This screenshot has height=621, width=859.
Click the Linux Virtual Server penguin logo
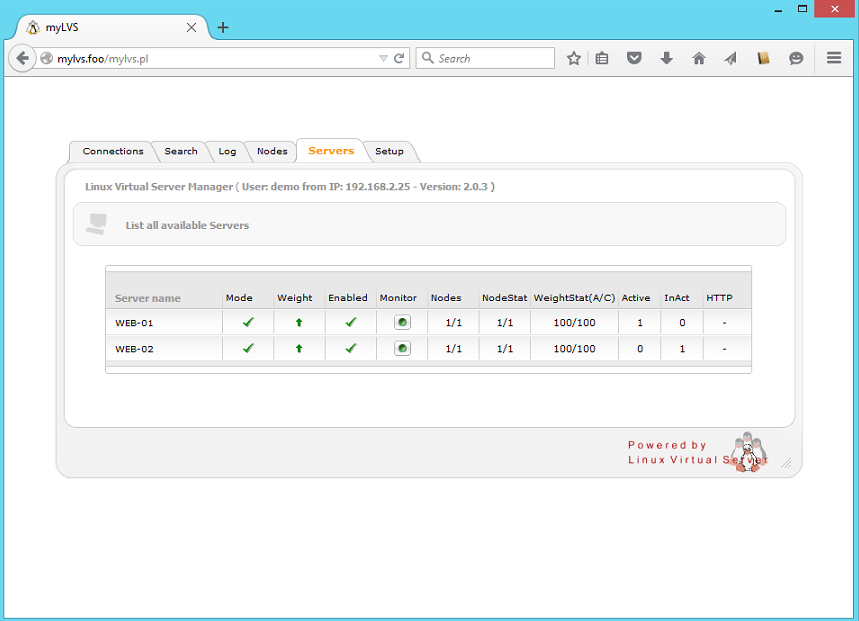[x=746, y=452]
